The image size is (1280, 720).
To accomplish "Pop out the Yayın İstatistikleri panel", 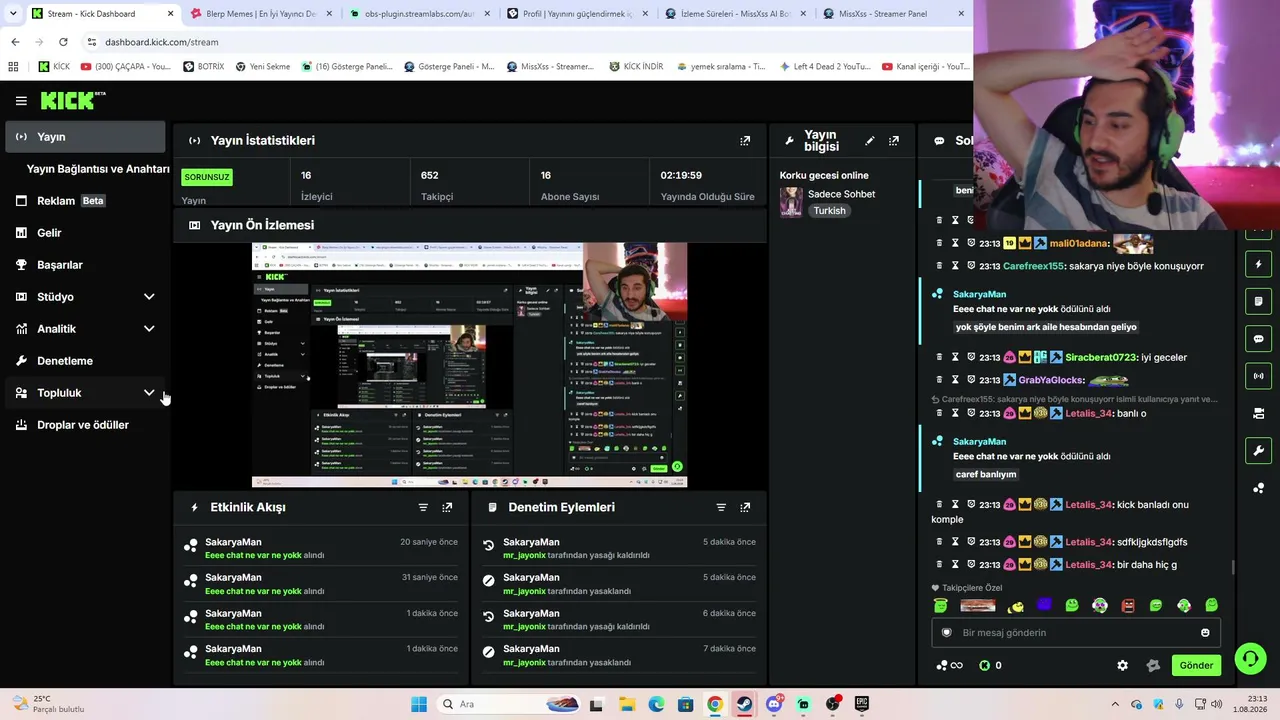I will coord(745,141).
